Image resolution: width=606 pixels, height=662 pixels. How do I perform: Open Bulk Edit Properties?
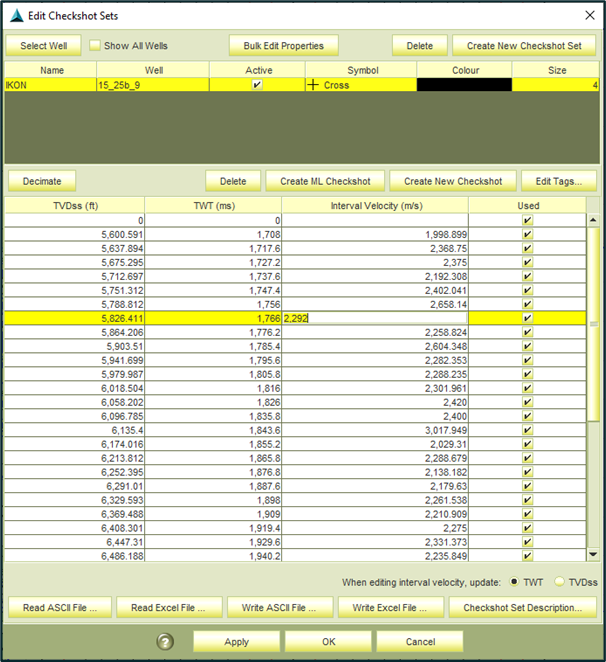pyautogui.click(x=284, y=46)
